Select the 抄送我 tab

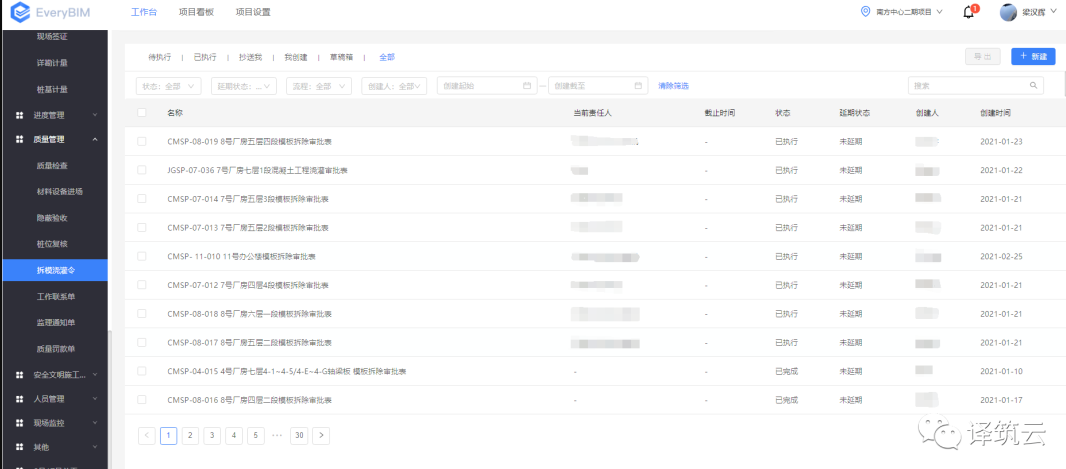250,58
